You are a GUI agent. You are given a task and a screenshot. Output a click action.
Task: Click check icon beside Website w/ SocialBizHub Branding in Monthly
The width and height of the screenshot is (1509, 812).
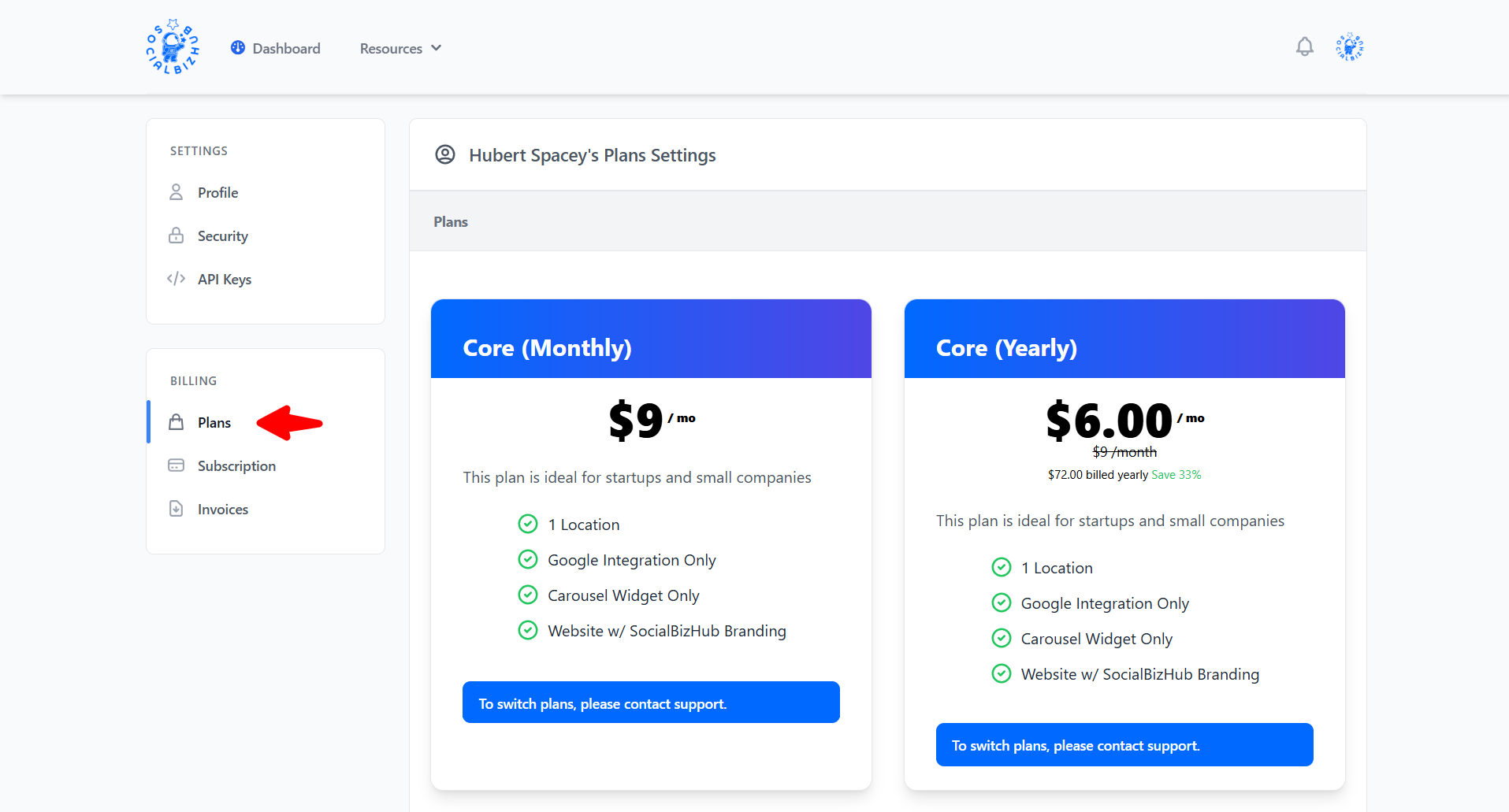coord(528,630)
